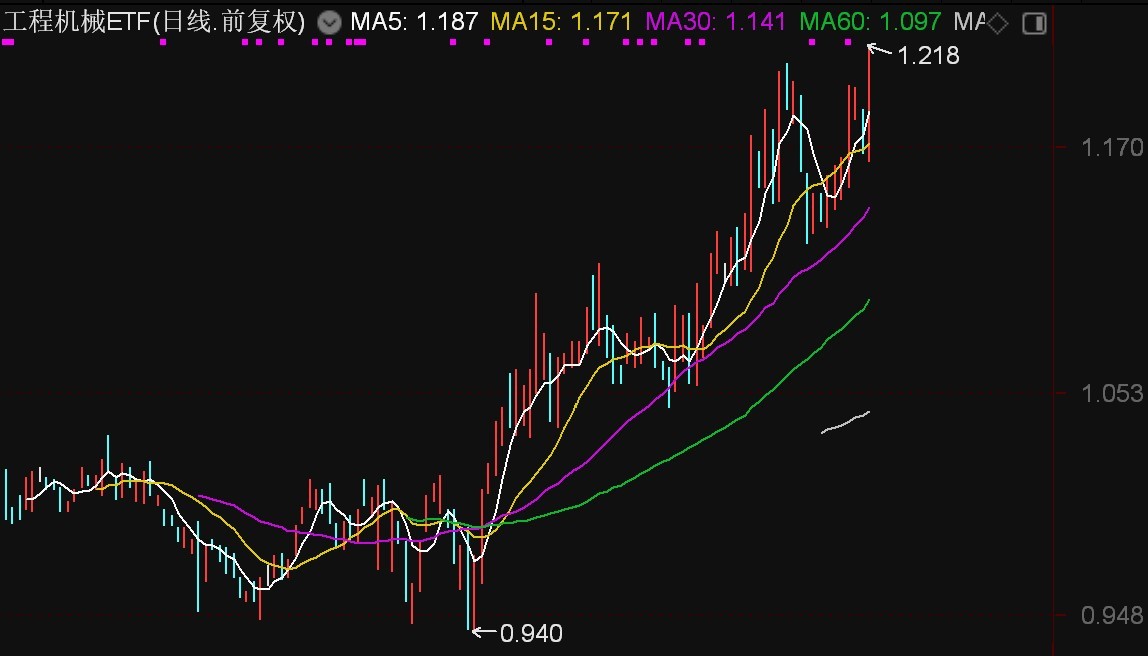Click the wide magenta marker at far top-left

pos(9,42)
